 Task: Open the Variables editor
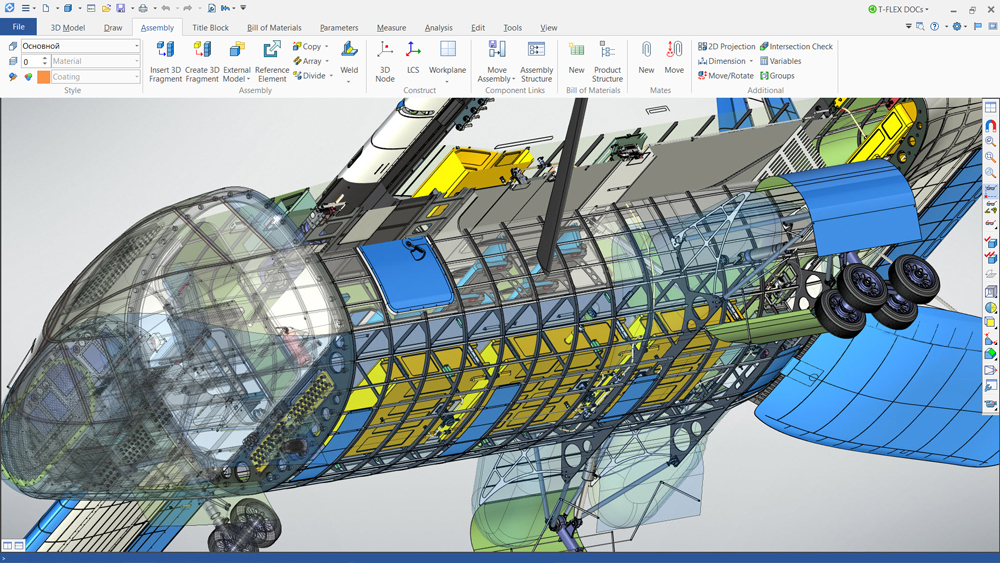tap(780, 61)
